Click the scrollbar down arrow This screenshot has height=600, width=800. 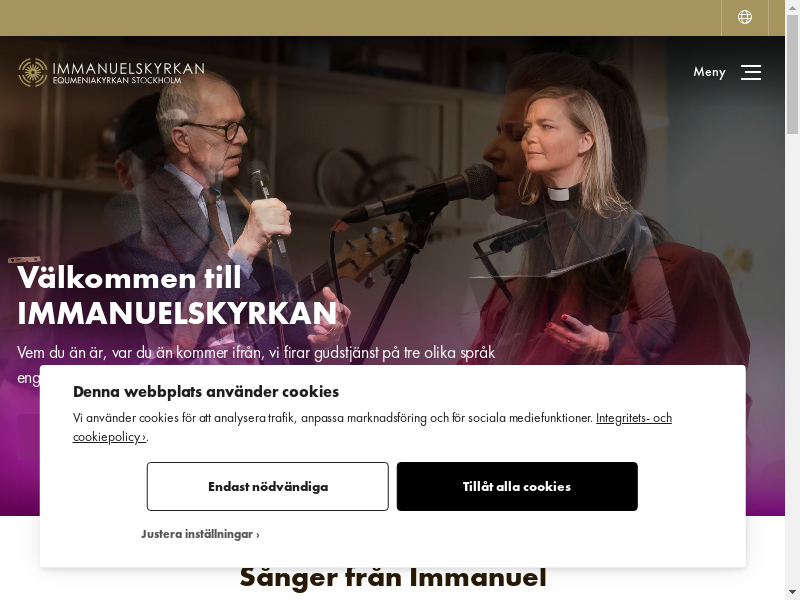point(792,594)
